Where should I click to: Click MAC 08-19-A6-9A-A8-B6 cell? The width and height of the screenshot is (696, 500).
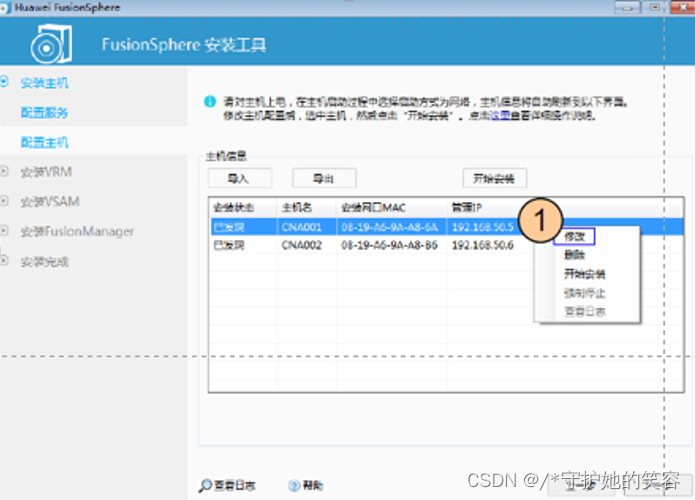[x=389, y=245]
